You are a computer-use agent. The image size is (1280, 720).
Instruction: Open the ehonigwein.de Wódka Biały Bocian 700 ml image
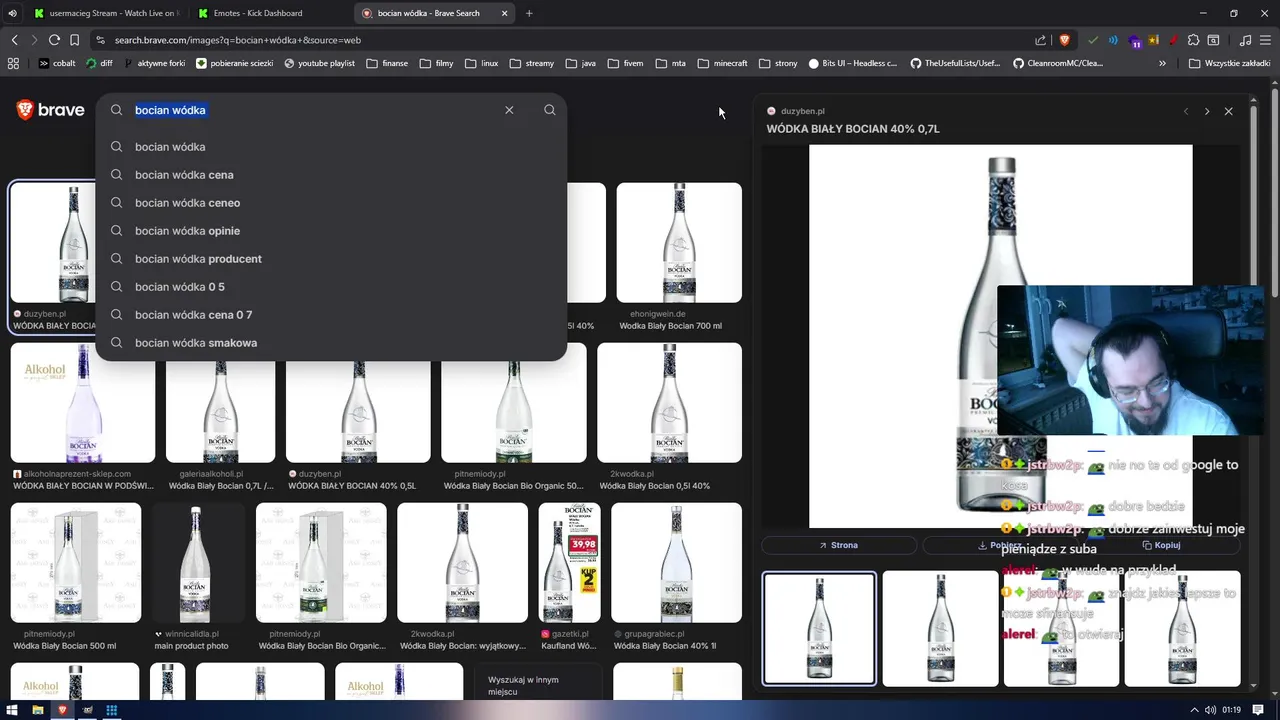[x=679, y=243]
